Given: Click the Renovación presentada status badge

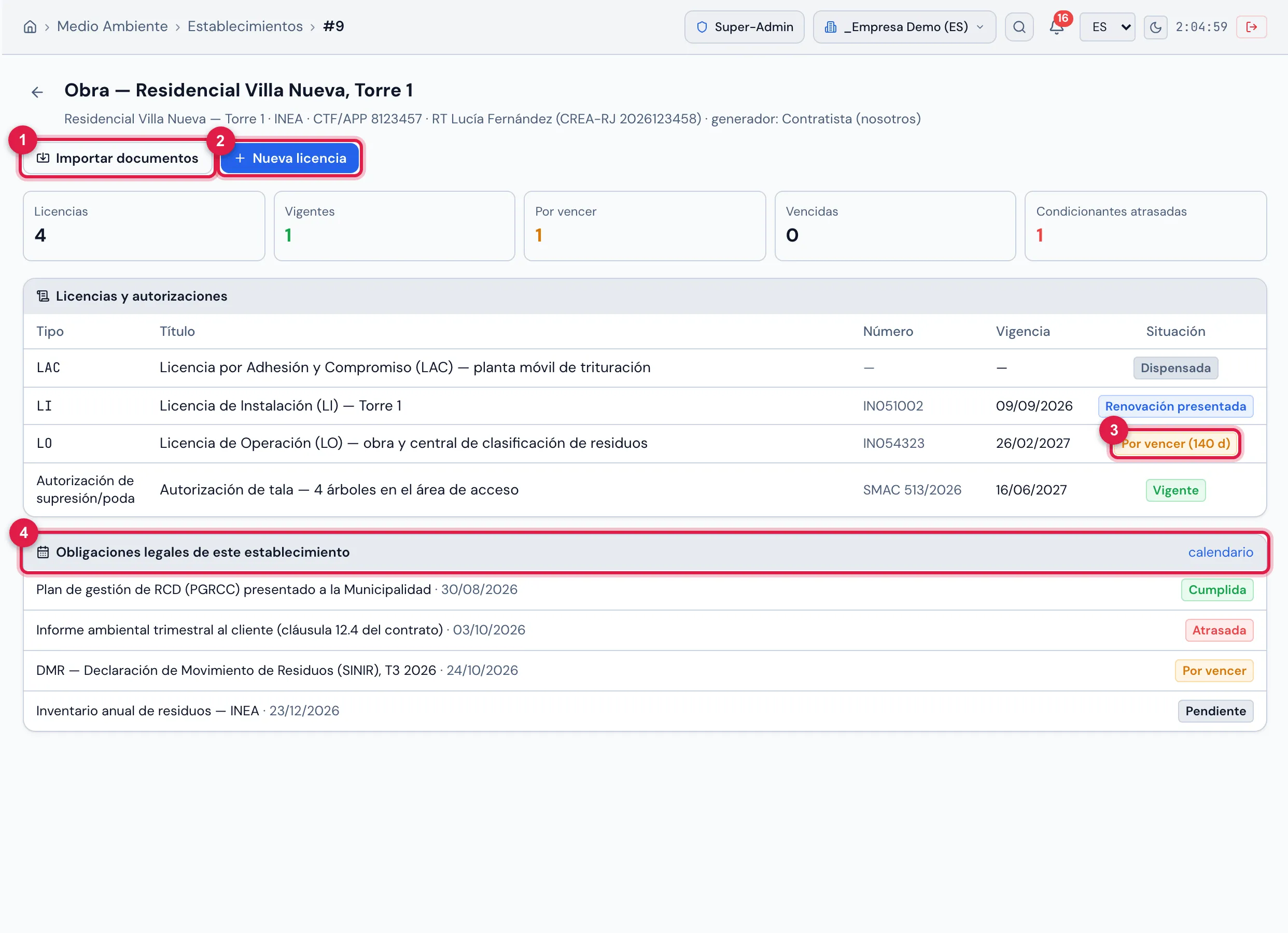Looking at the screenshot, I should click(x=1175, y=406).
